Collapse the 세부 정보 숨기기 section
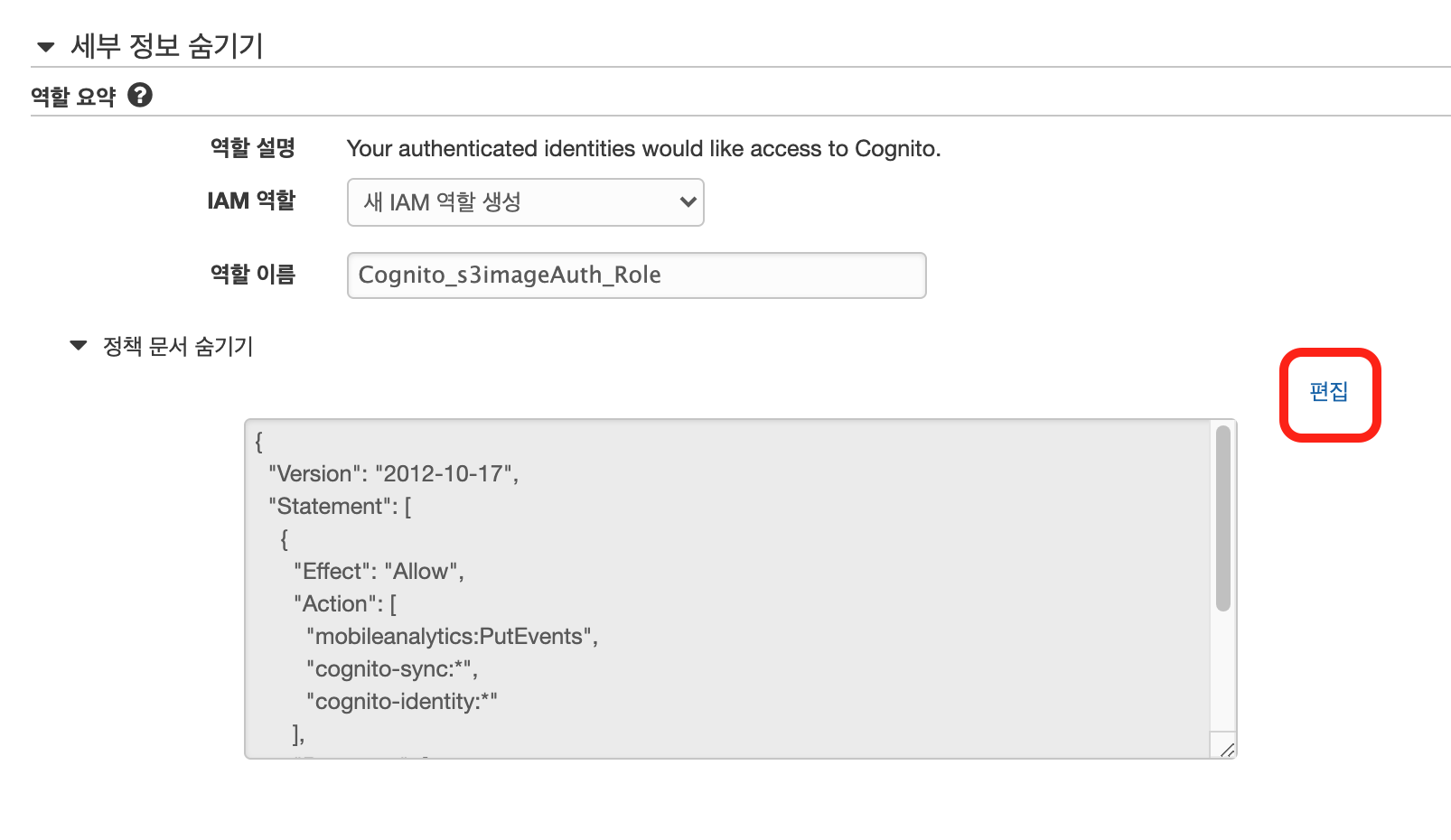Viewport: 1451px width, 840px height. tap(149, 45)
